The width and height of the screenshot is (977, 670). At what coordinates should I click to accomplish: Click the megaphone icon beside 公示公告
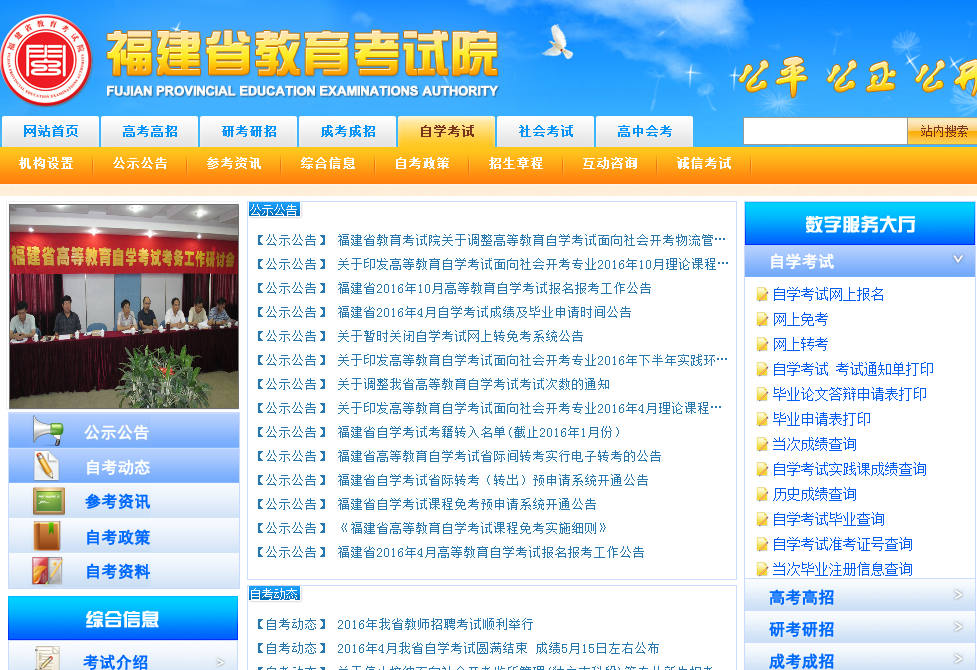point(49,431)
